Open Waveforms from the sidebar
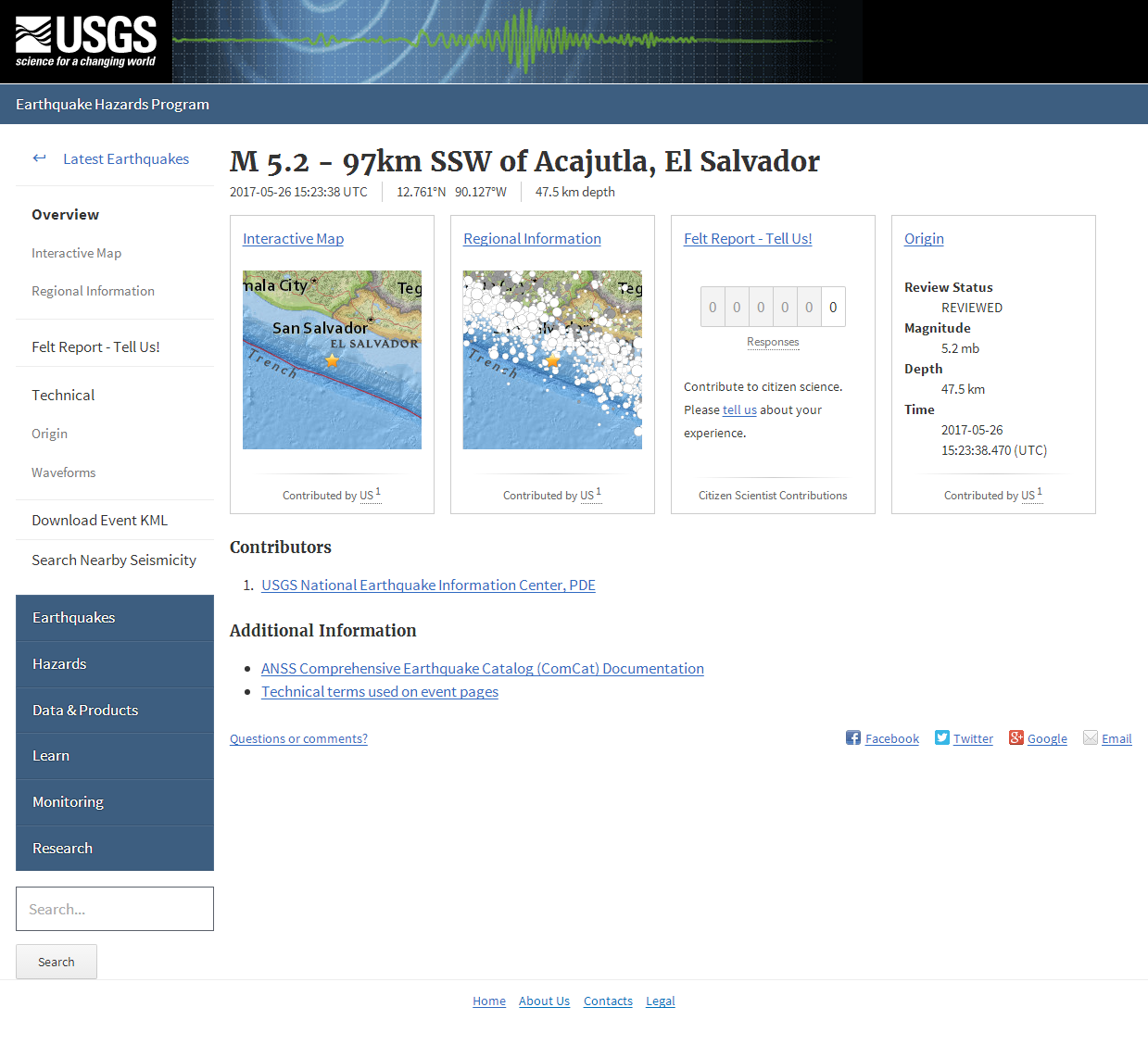This screenshot has width=1148, height=1045. coord(63,472)
